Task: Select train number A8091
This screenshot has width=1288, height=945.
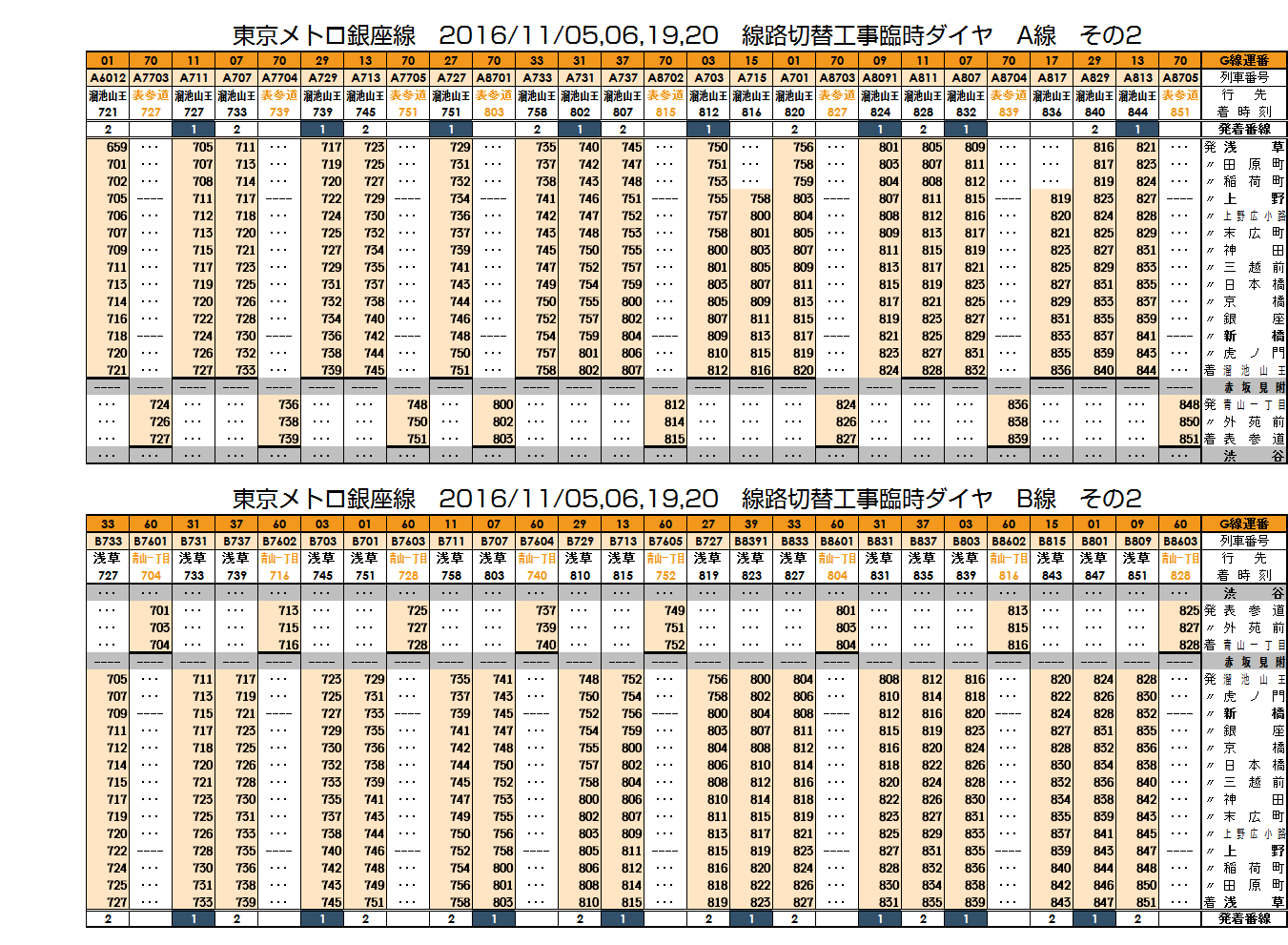Action: pyautogui.click(x=880, y=78)
